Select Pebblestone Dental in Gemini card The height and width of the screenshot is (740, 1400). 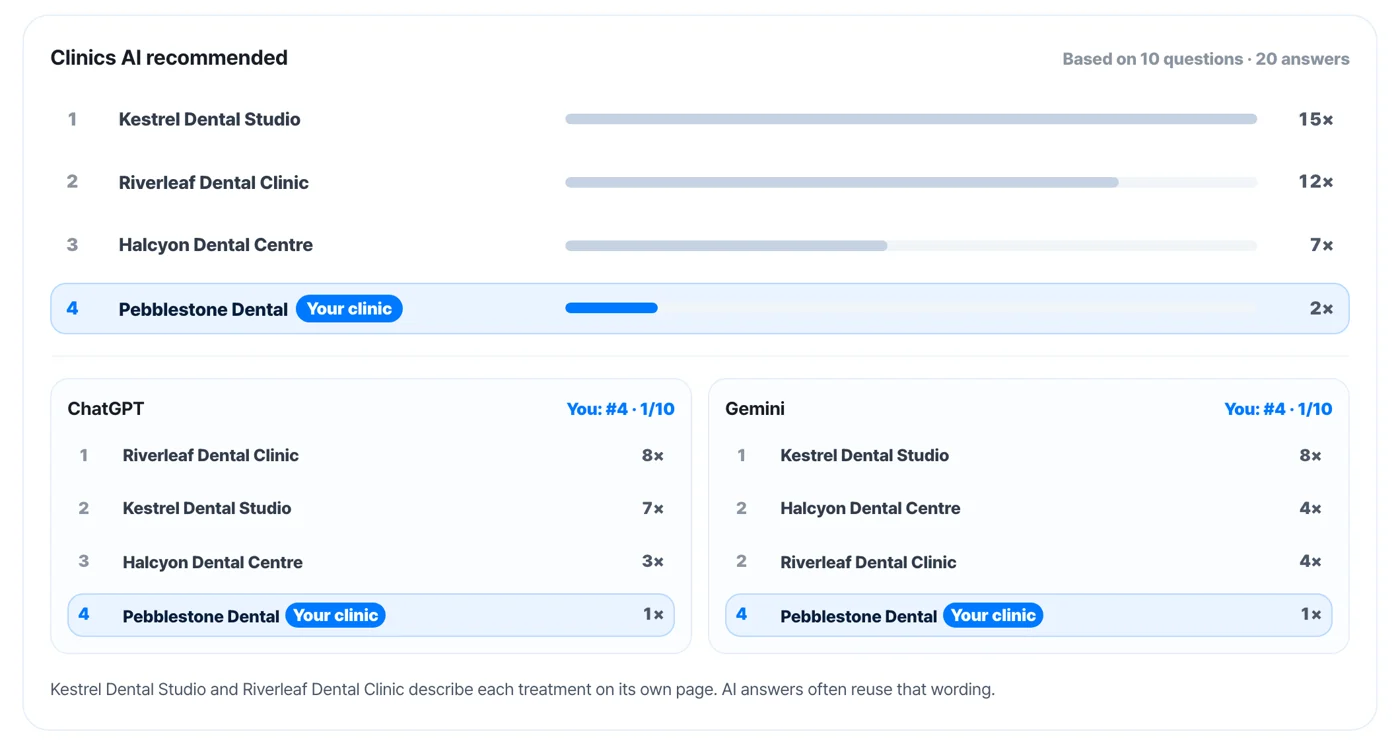[1029, 615]
